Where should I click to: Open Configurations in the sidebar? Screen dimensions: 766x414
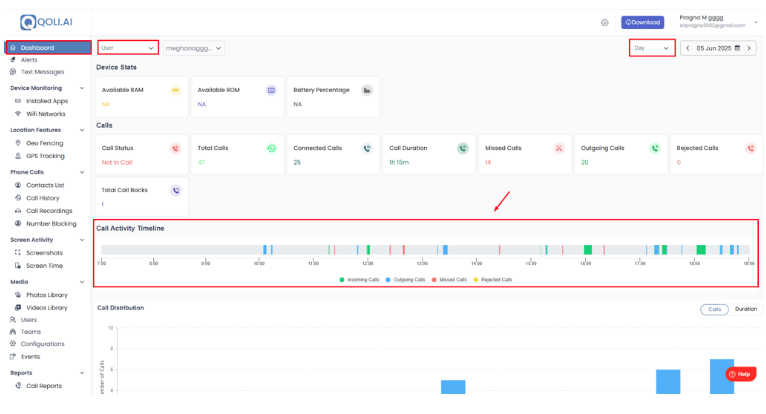(42, 344)
